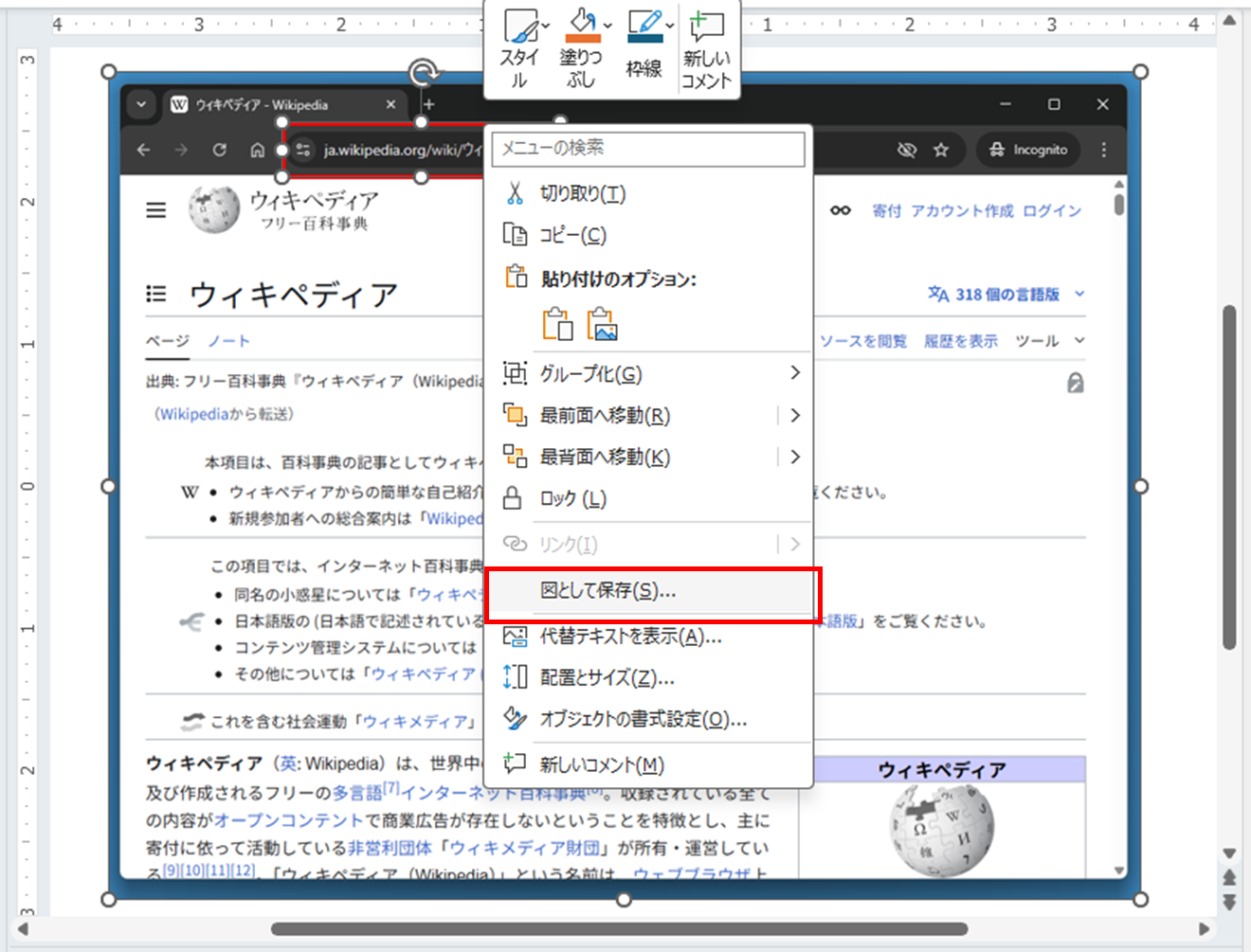Open the ツール dropdown
This screenshot has height=952, width=1251.
(x=1050, y=340)
